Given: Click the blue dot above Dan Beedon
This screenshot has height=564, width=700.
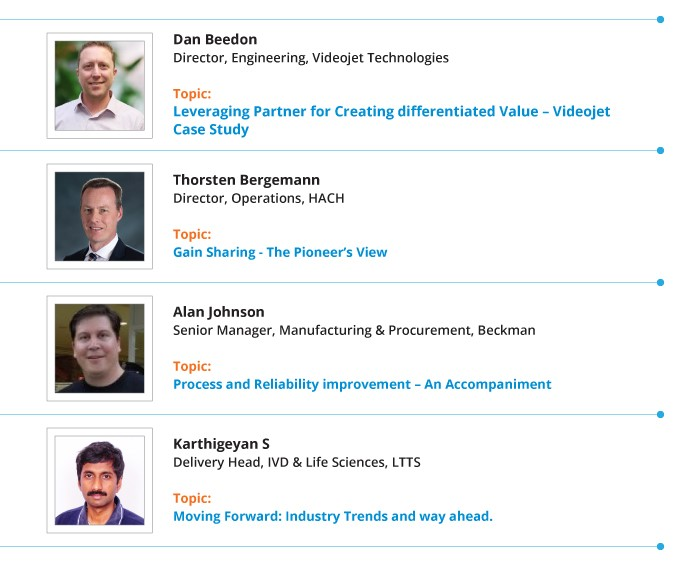Looking at the screenshot, I should coord(660,19).
